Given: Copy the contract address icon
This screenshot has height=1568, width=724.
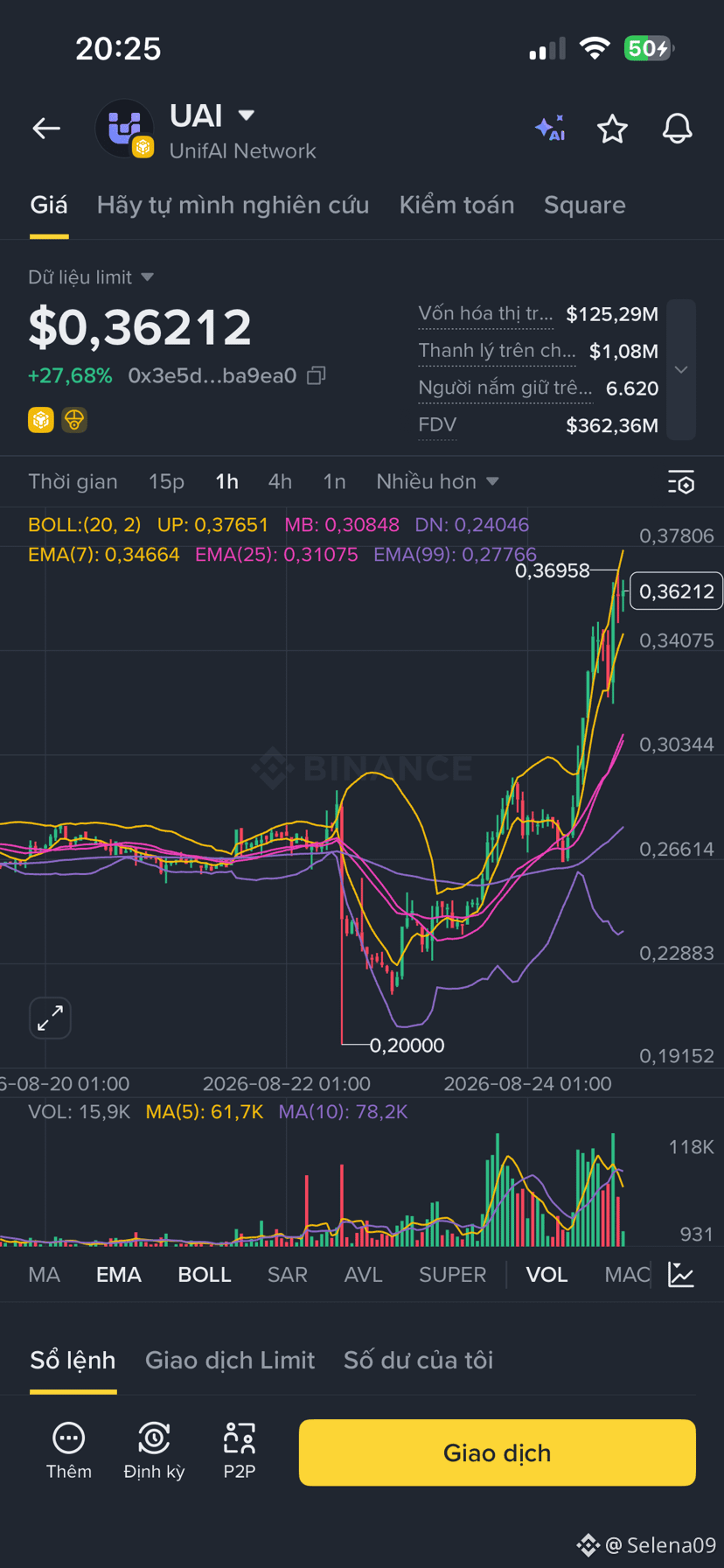Looking at the screenshot, I should click(317, 375).
